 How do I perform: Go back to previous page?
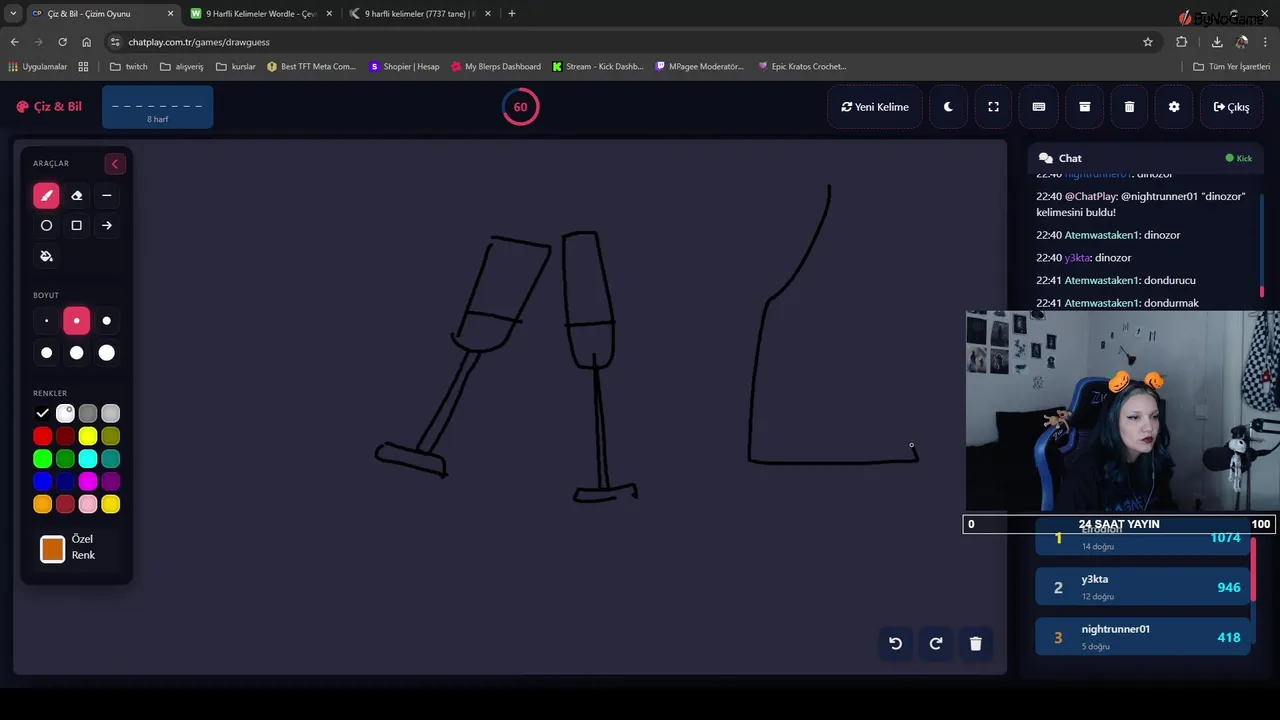click(x=15, y=42)
